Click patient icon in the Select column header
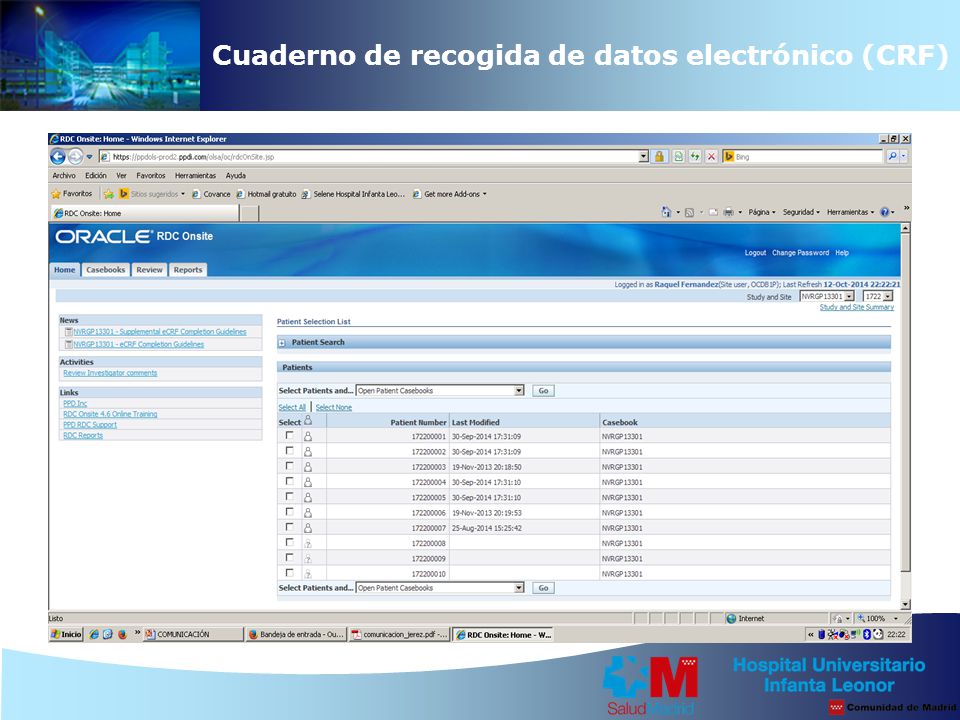Screen dimensions: 960x720 pyautogui.click(x=308, y=420)
